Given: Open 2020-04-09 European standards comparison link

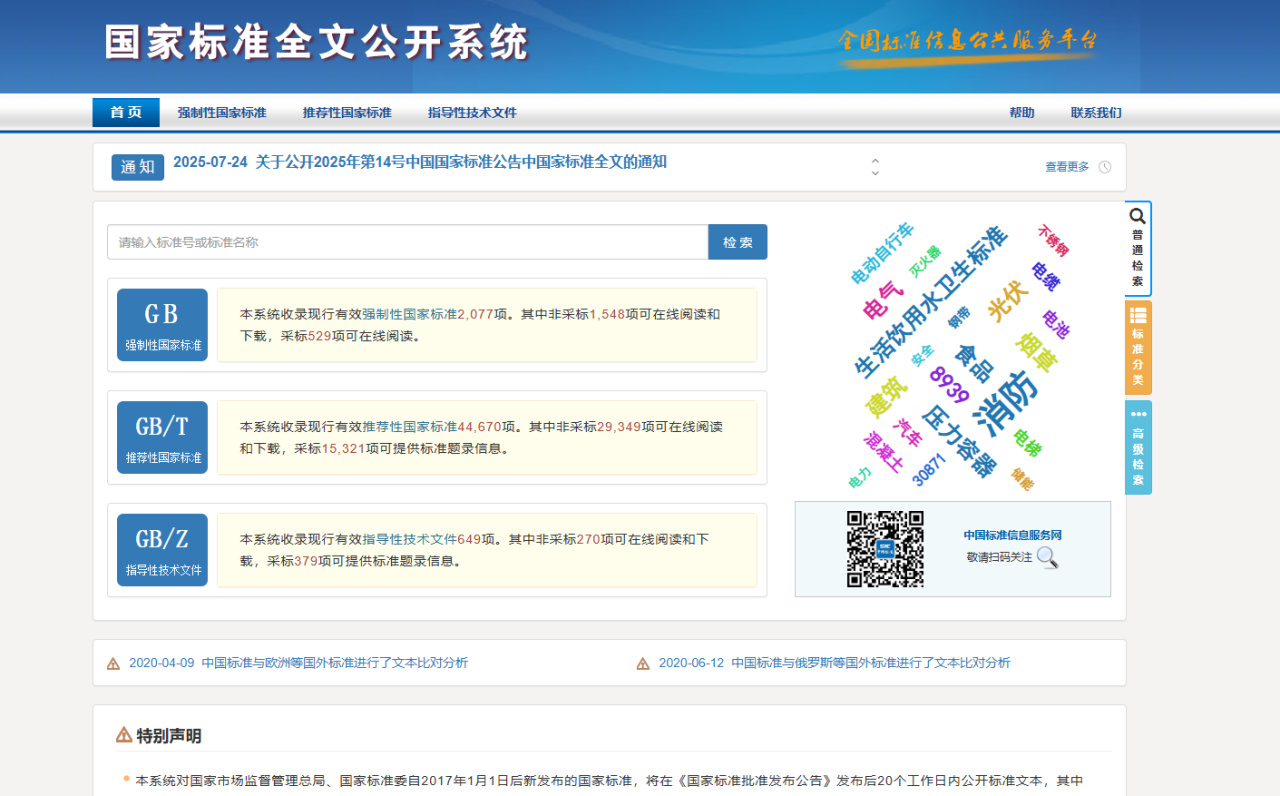Looking at the screenshot, I should tap(298, 663).
